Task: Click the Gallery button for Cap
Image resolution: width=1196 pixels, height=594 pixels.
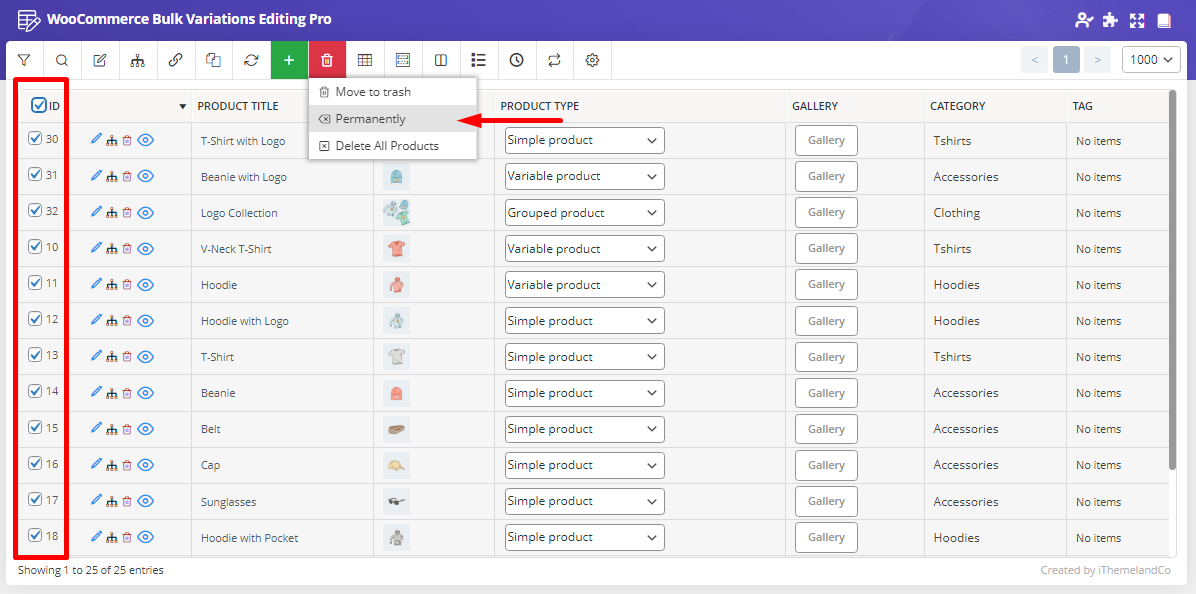Action: pos(826,465)
